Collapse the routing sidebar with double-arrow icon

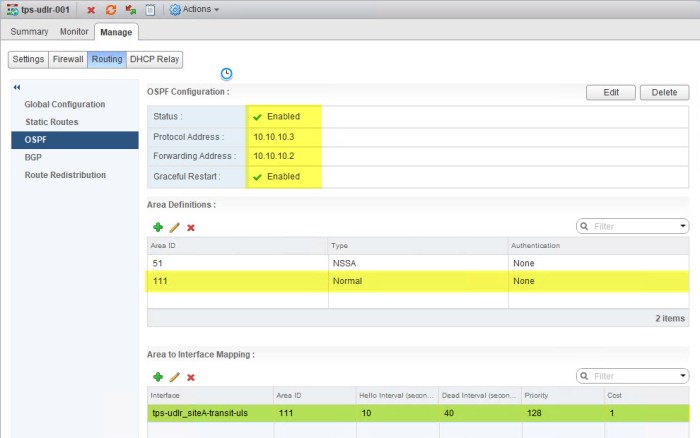[17, 87]
